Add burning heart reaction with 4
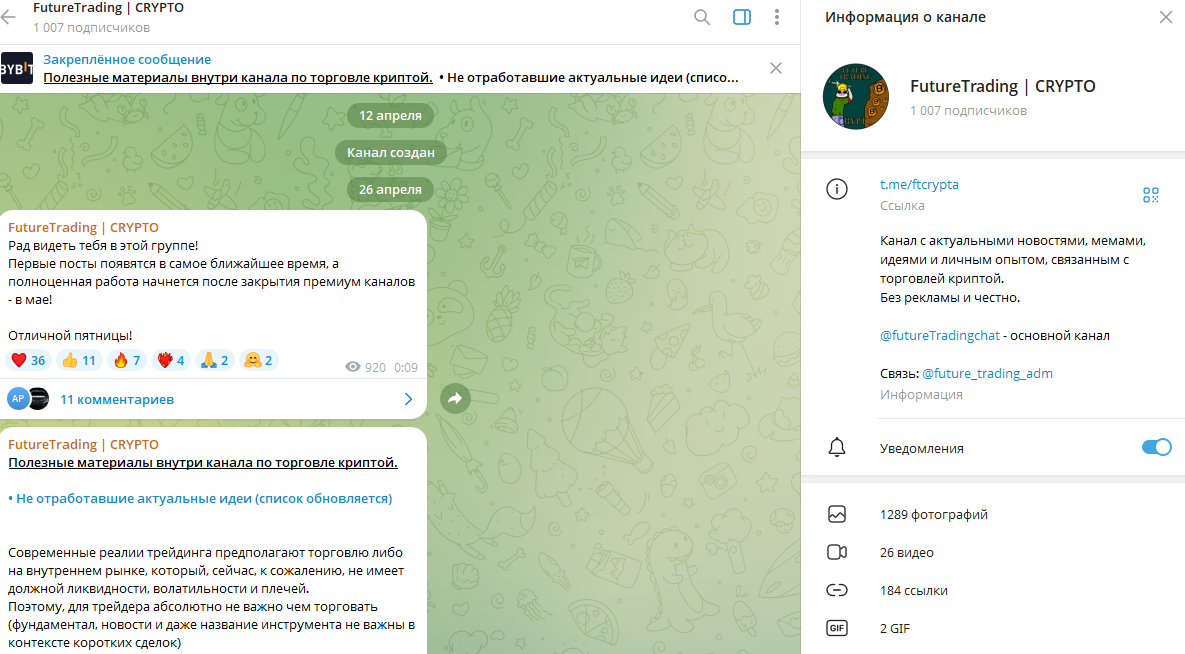The width and height of the screenshot is (1185, 654). [171, 361]
